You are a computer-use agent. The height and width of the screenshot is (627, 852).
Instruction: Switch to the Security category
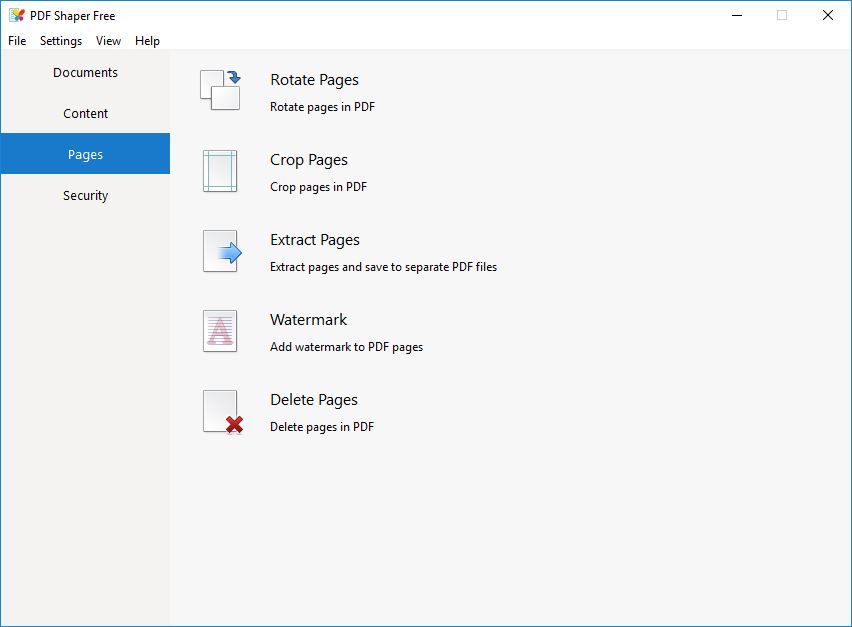pos(85,195)
